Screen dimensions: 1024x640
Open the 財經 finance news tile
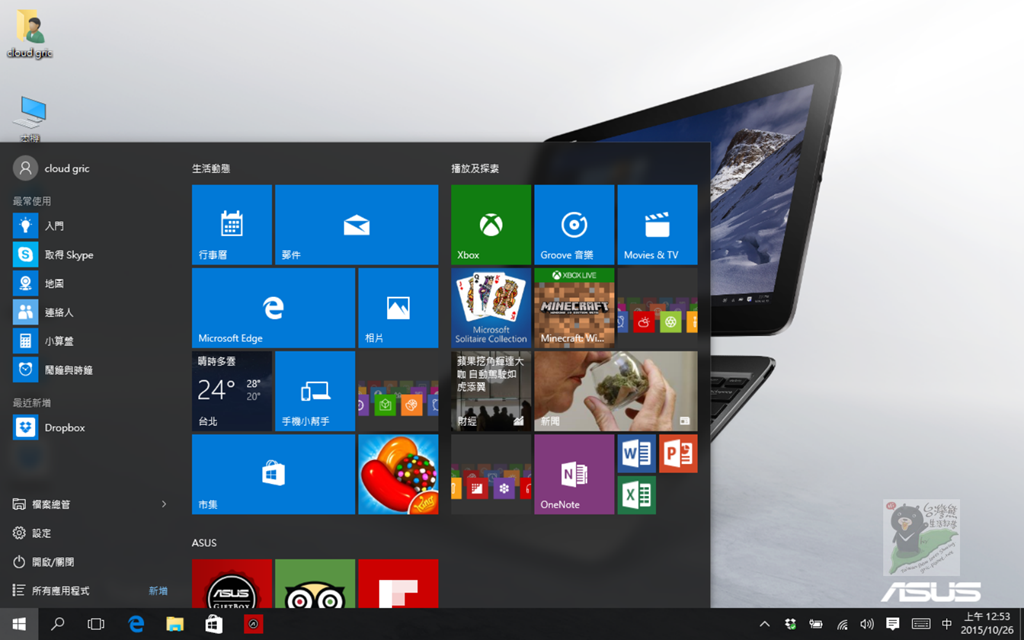pyautogui.click(x=491, y=391)
